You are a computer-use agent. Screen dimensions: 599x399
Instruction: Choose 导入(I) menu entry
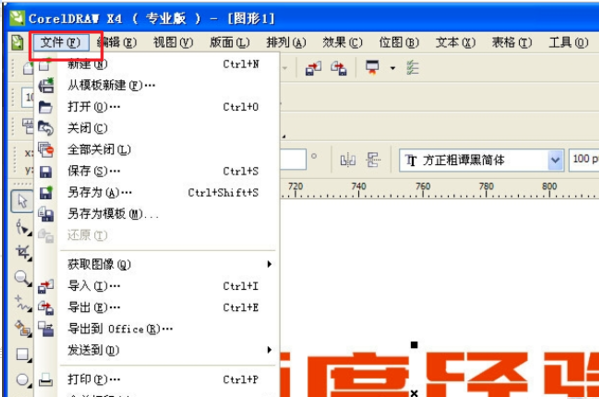(157, 285)
